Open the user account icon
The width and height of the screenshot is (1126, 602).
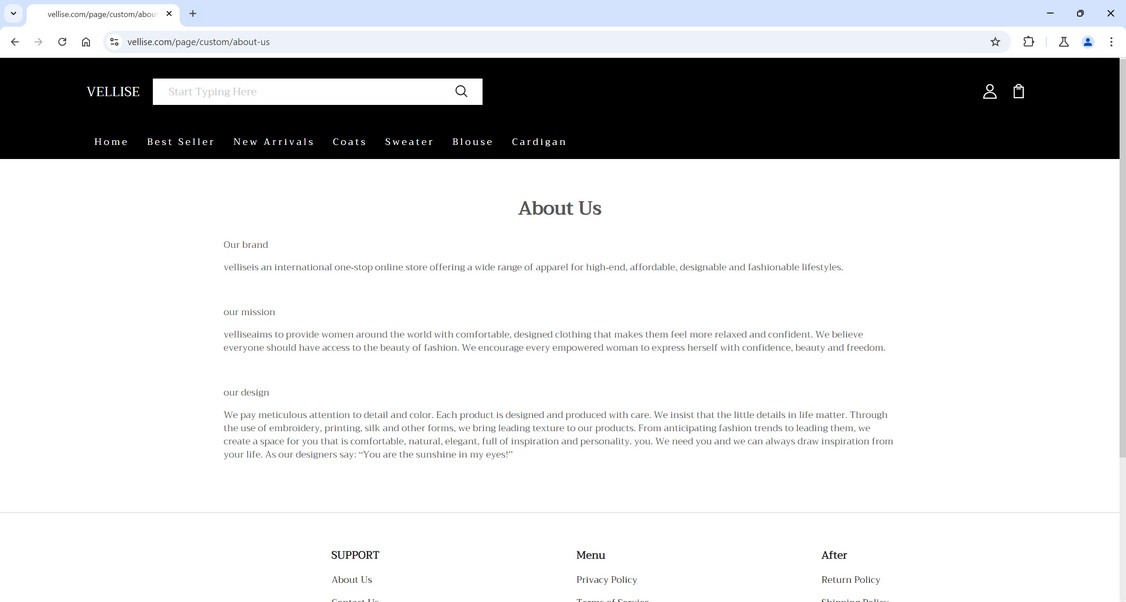pyautogui.click(x=990, y=91)
